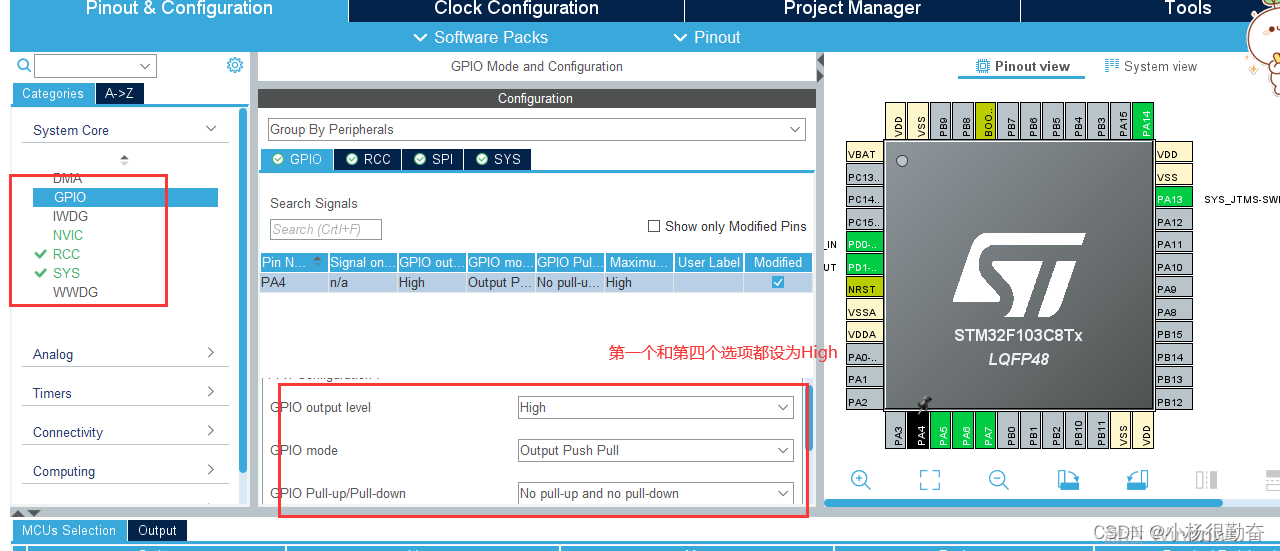Switch to the SYS configuration tab
This screenshot has height=551, width=1280.
click(x=497, y=159)
